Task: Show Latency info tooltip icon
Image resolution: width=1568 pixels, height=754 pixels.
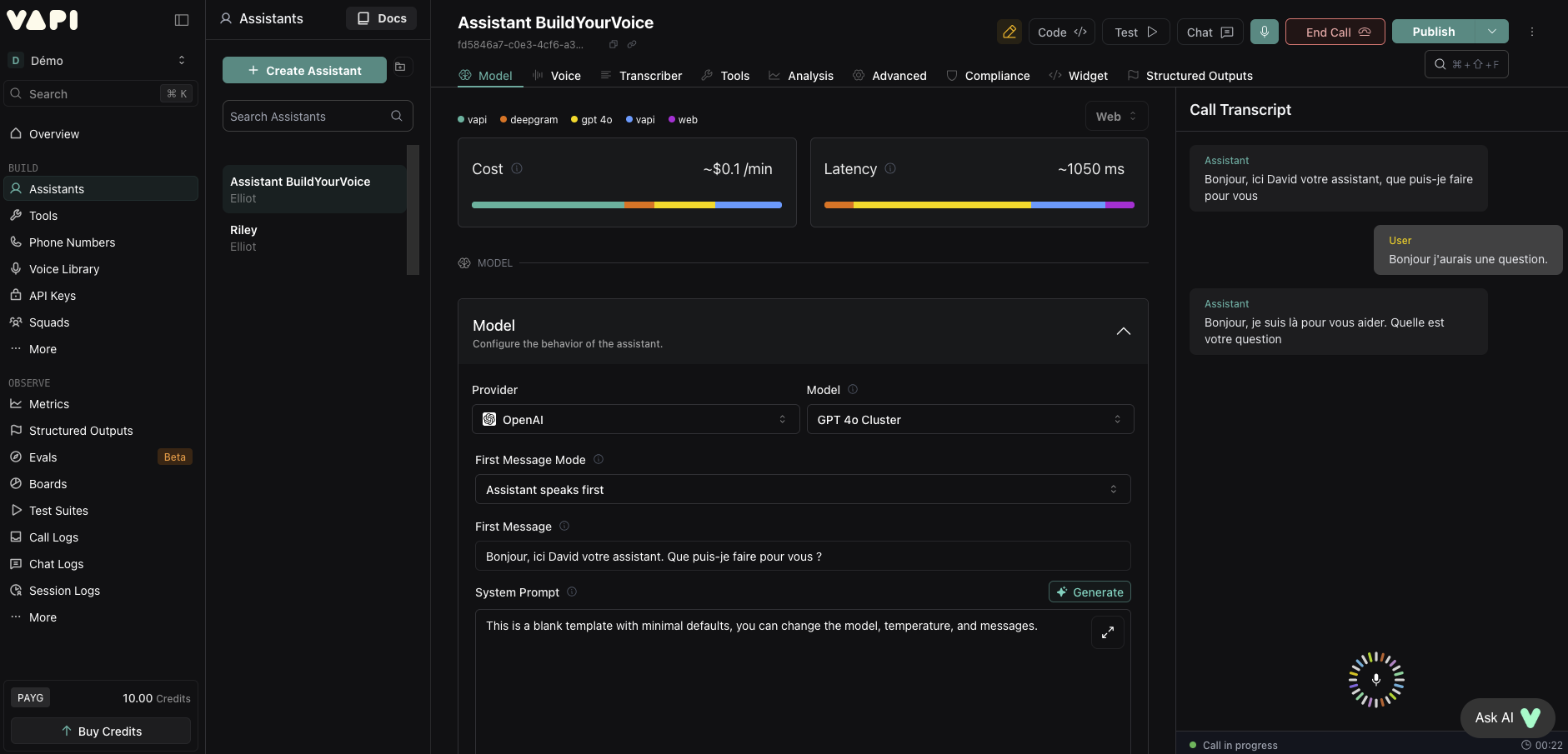Action: pyautogui.click(x=890, y=168)
